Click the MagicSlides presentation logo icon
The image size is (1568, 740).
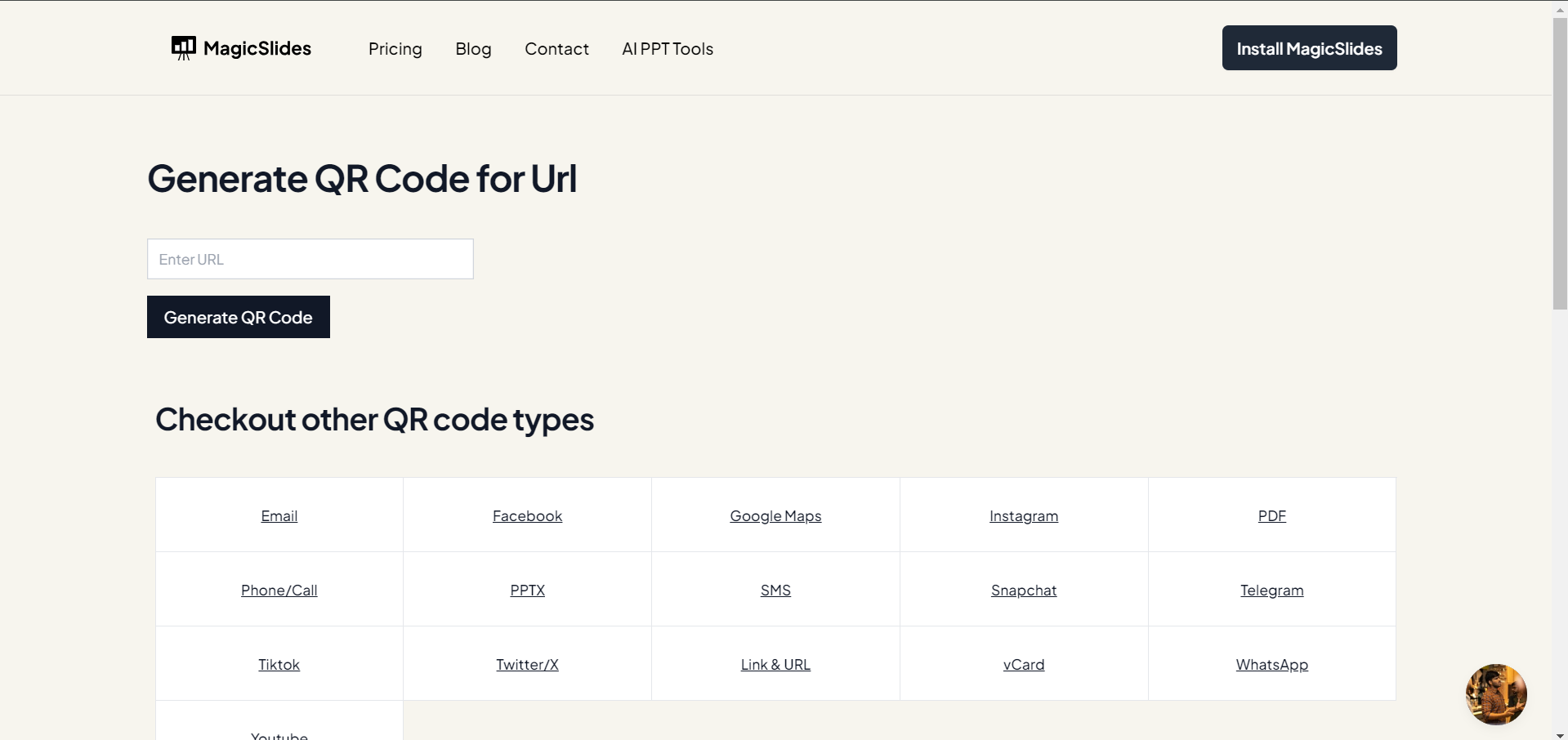[184, 48]
